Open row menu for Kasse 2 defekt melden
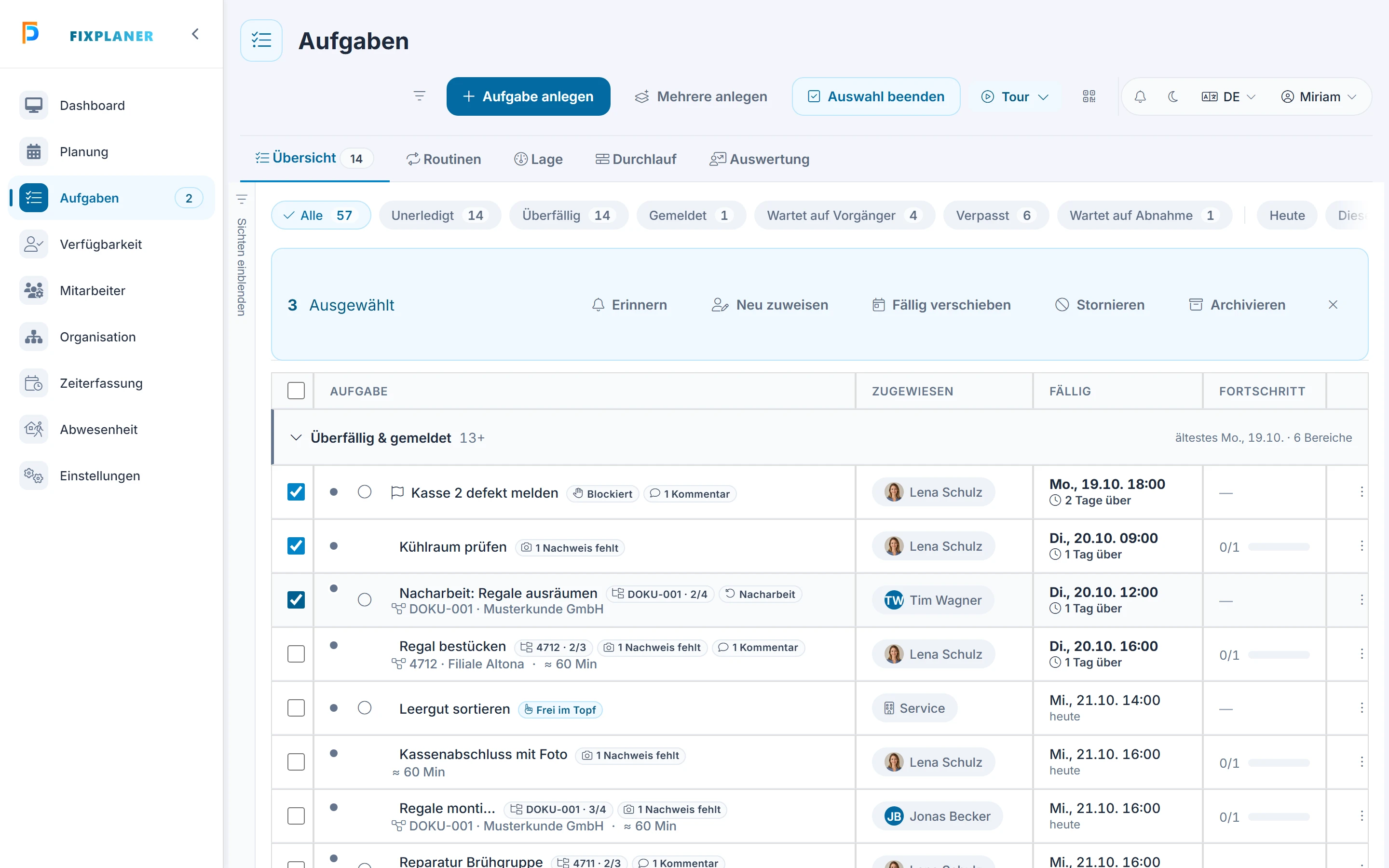1389x868 pixels. click(x=1362, y=492)
